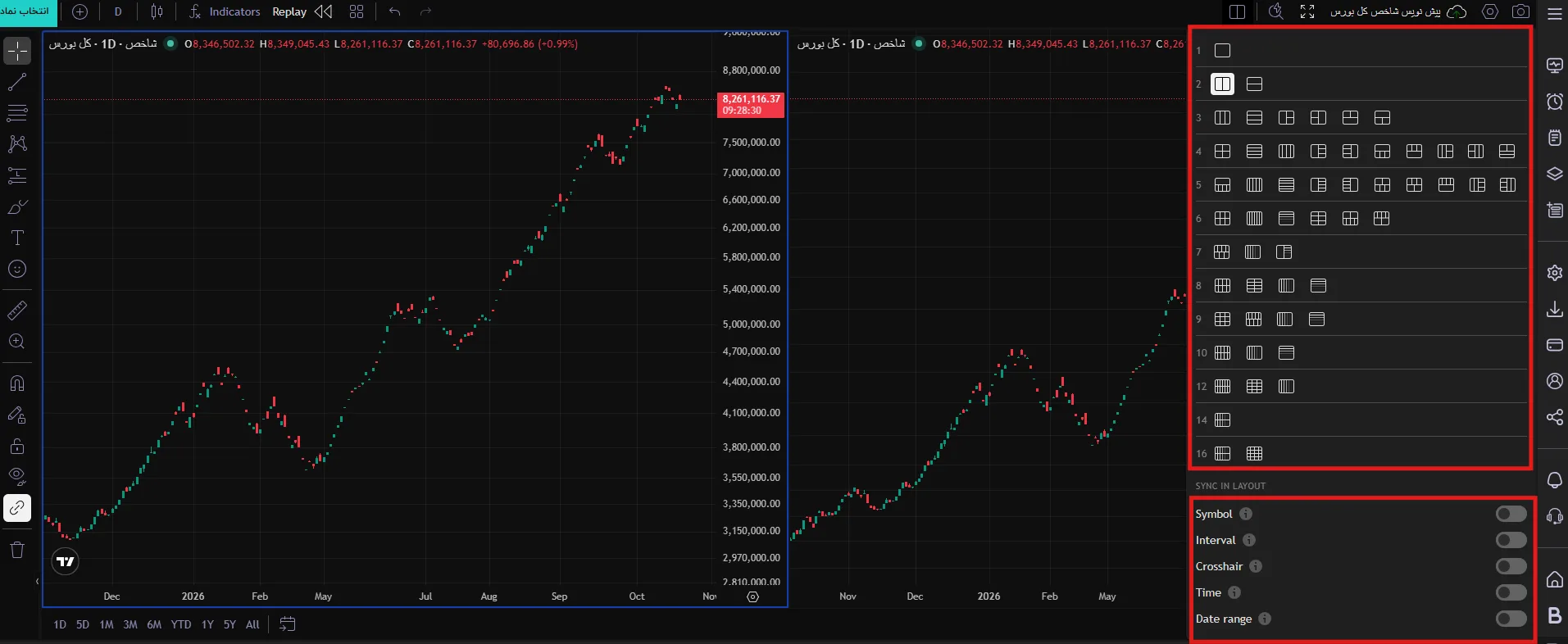The height and width of the screenshot is (644, 1568).
Task: Enable Symbol sync in layout
Action: click(1511, 514)
